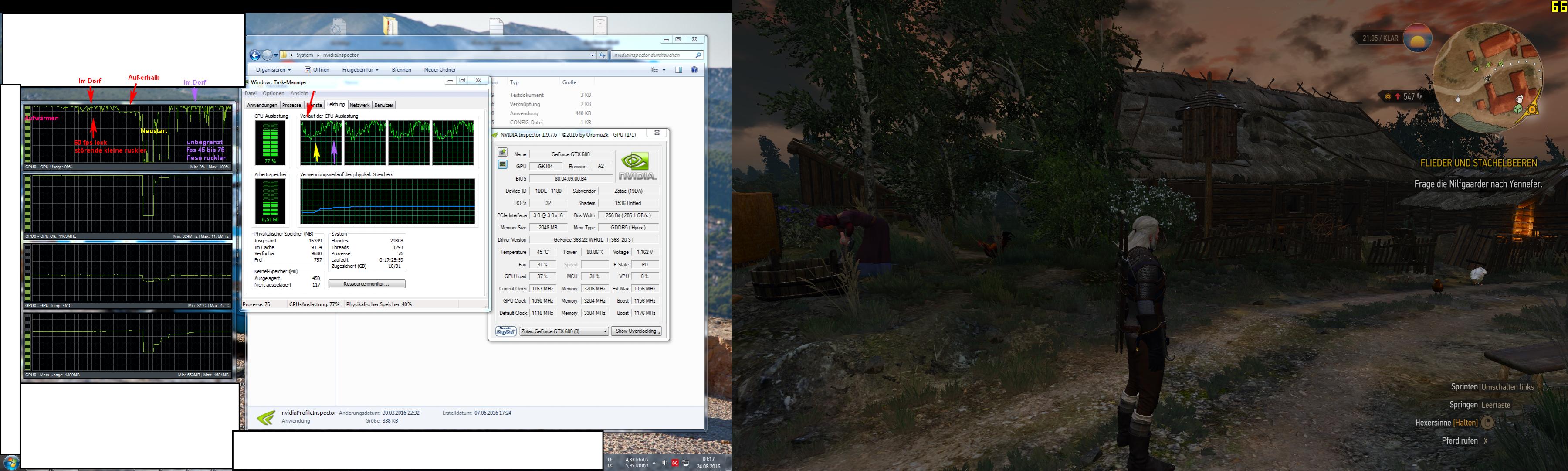Toggle the Explorer preview pane icon
Screen dimensions: 1568x471
(x=679, y=70)
